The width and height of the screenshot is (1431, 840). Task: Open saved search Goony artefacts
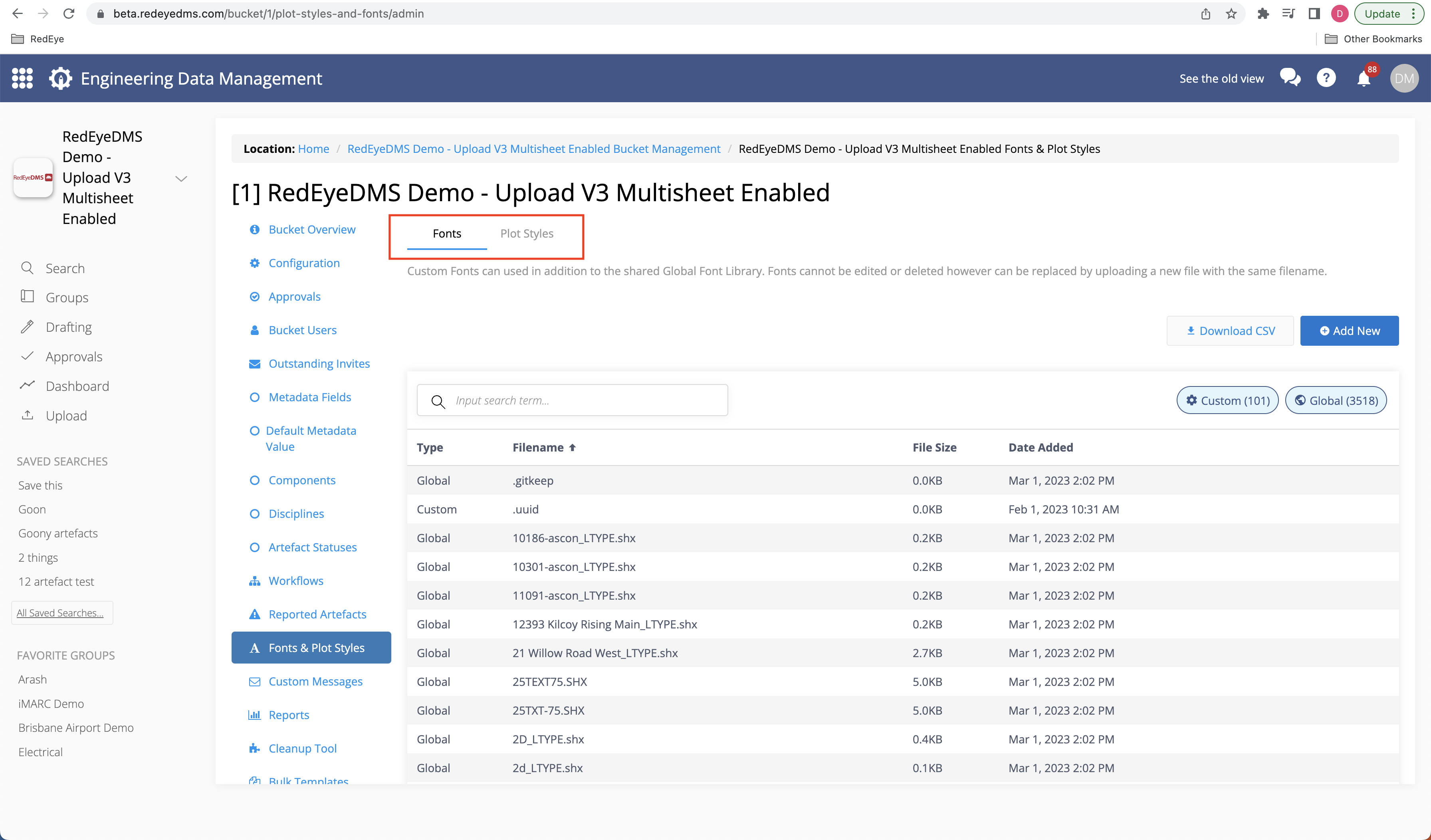(58, 533)
